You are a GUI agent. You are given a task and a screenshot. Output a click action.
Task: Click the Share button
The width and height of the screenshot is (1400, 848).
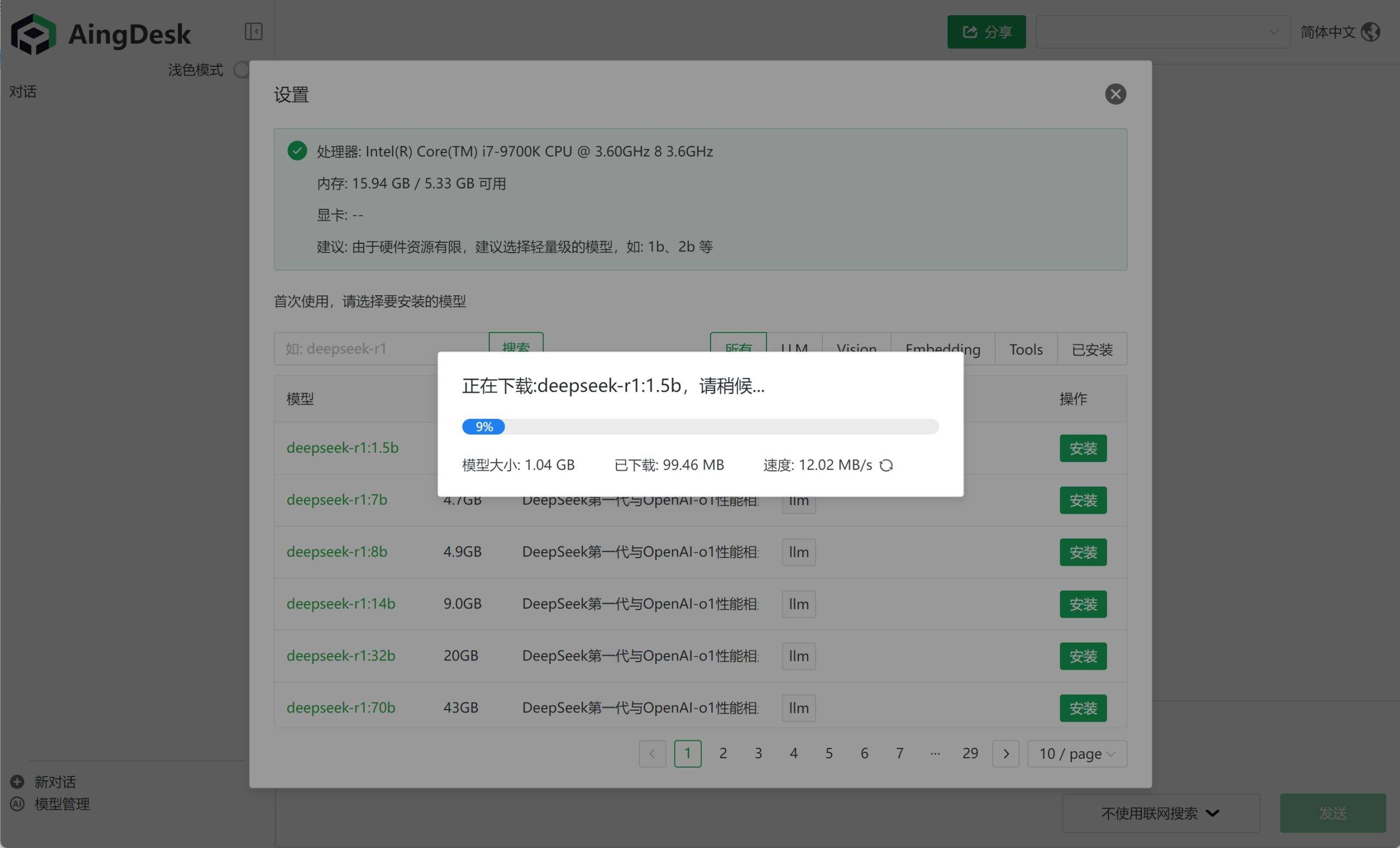[x=987, y=32]
